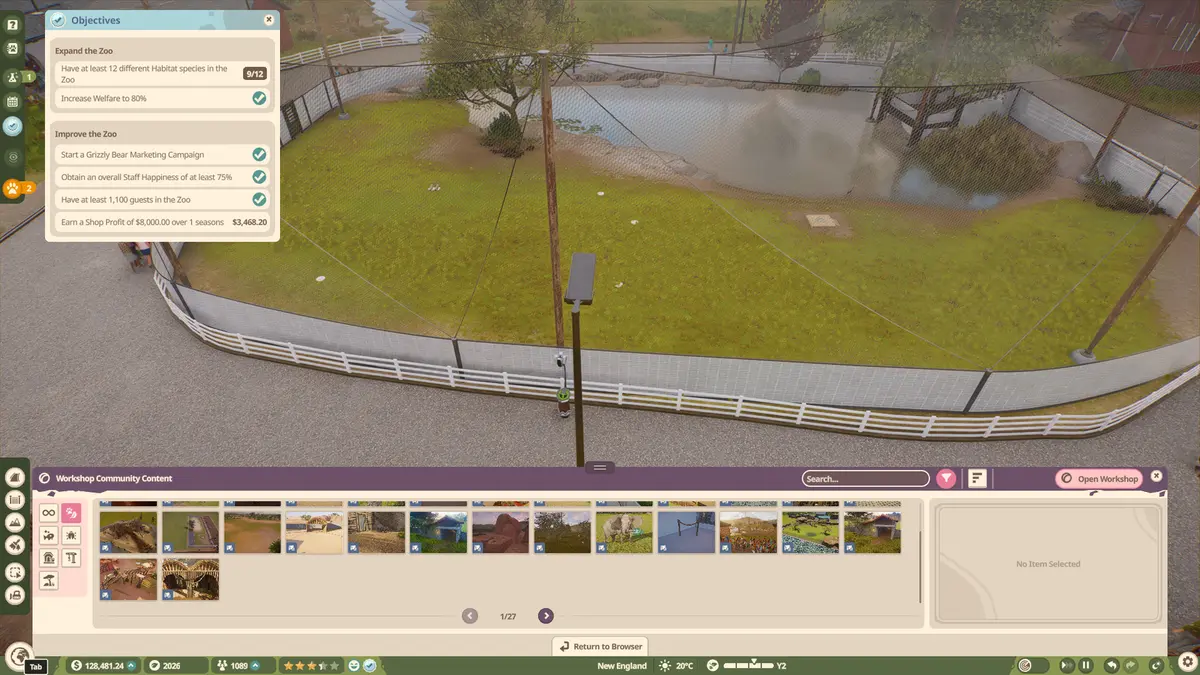This screenshot has width=1200, height=675.
Task: Select the infinity all-items category filter
Action: 48,513
